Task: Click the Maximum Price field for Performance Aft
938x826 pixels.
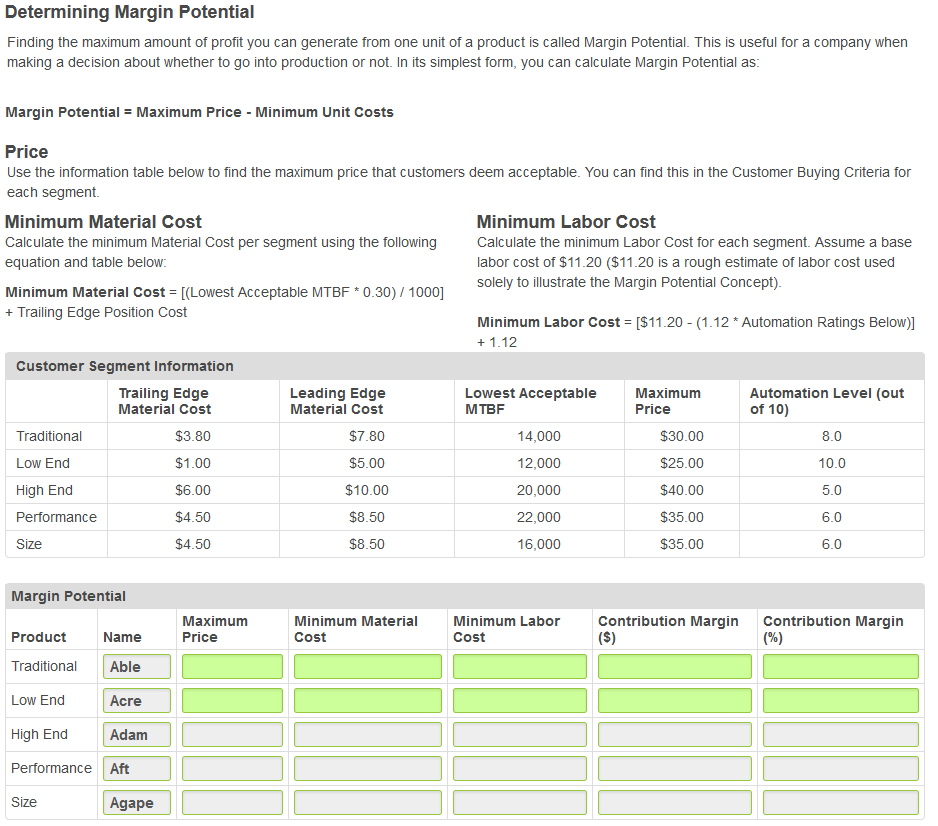Action: tap(232, 769)
